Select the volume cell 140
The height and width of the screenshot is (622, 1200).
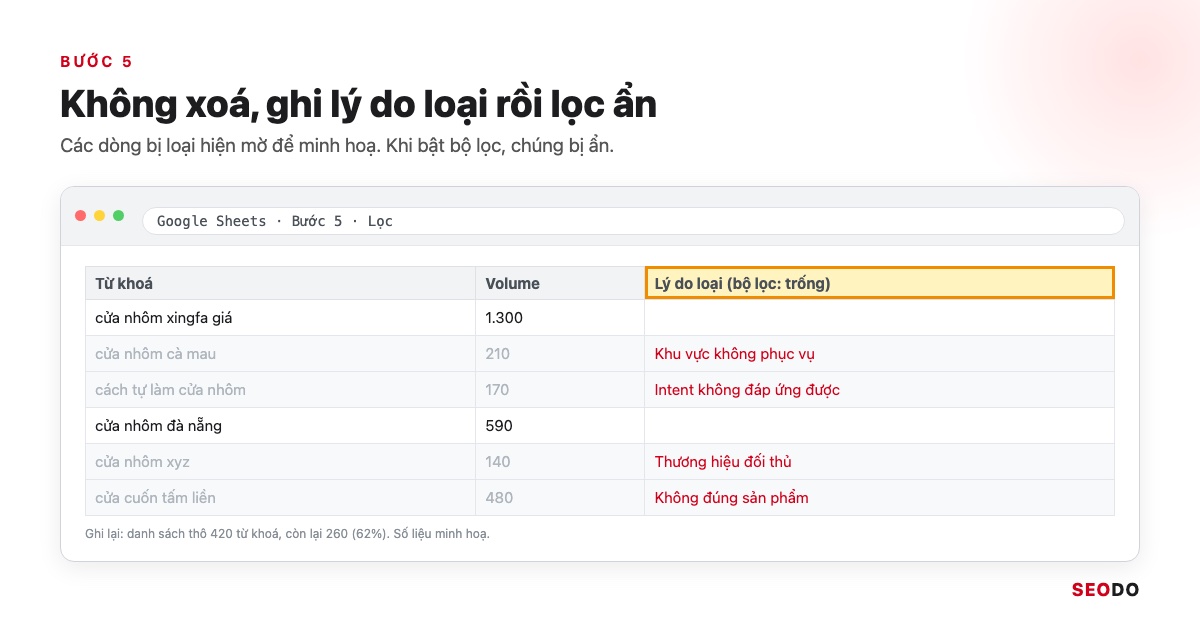point(560,462)
